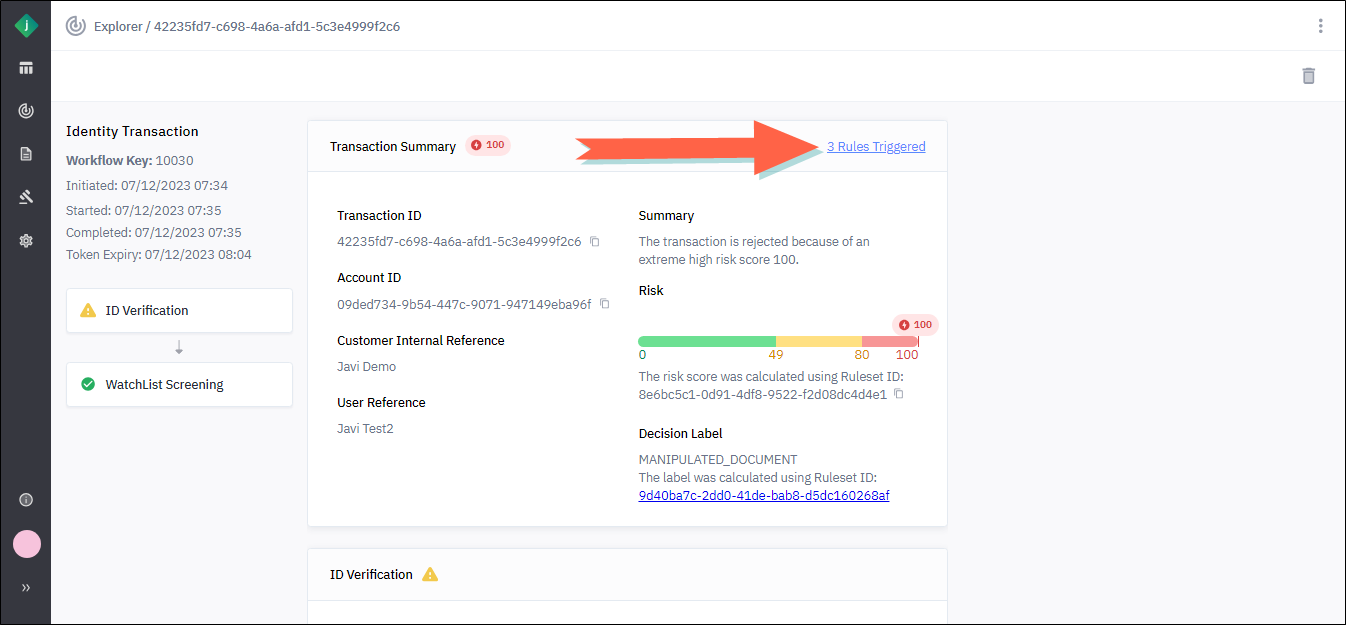Open the decision label Ruleset ID link
Image resolution: width=1346 pixels, height=625 pixels.
pyautogui.click(x=764, y=496)
